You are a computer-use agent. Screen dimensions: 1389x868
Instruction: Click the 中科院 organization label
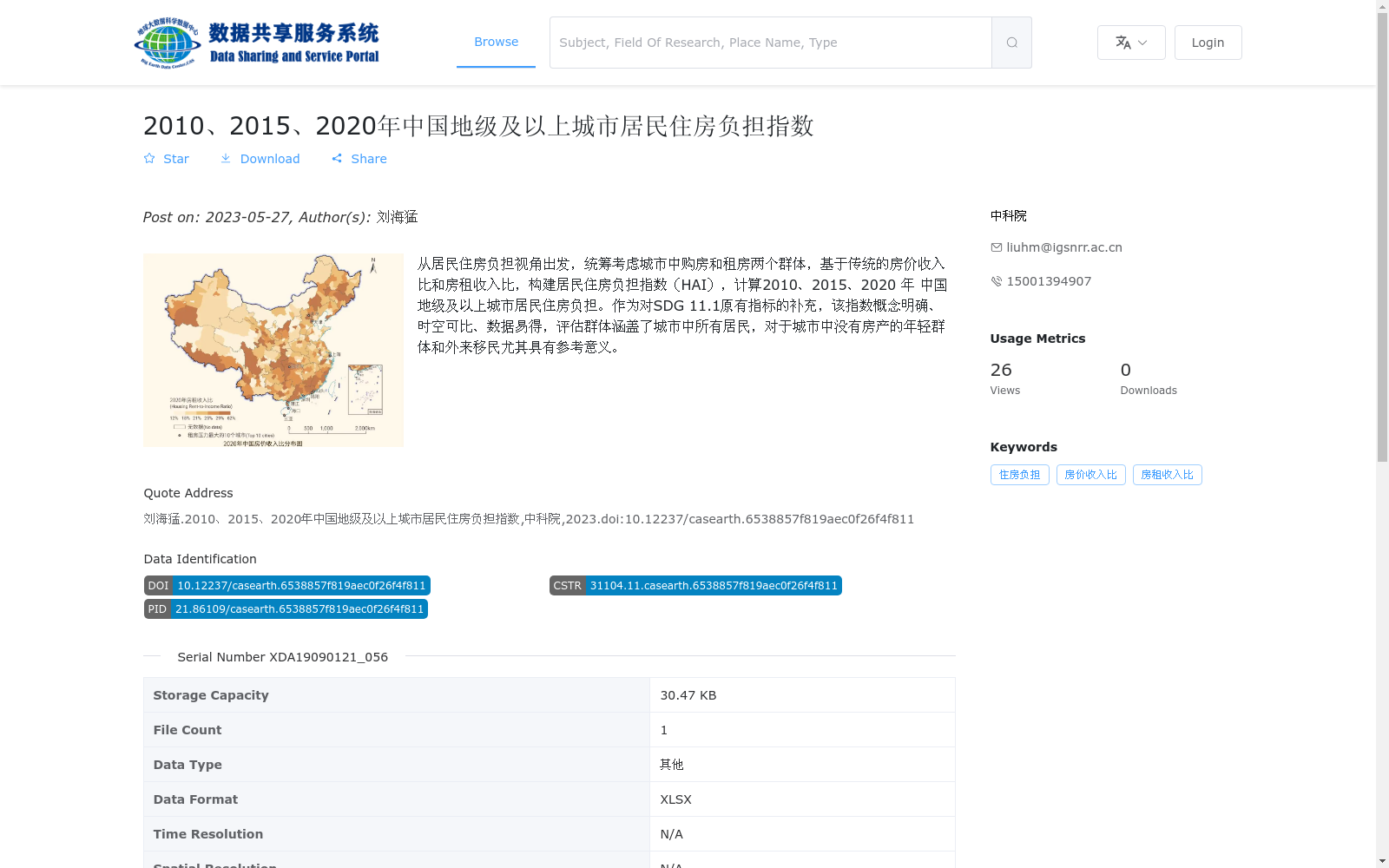point(1009,215)
